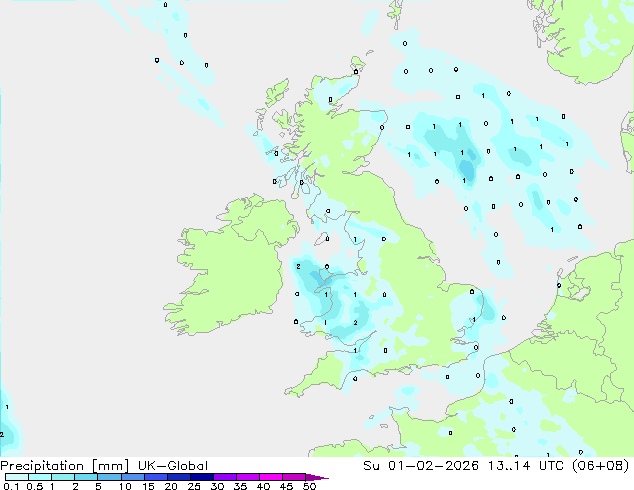Click the '13..14 UTC' time text
This screenshot has height=490, width=634.
coord(527,466)
